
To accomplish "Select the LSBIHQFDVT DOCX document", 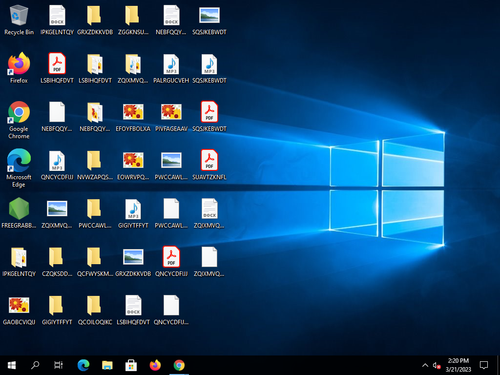I will 133,309.
